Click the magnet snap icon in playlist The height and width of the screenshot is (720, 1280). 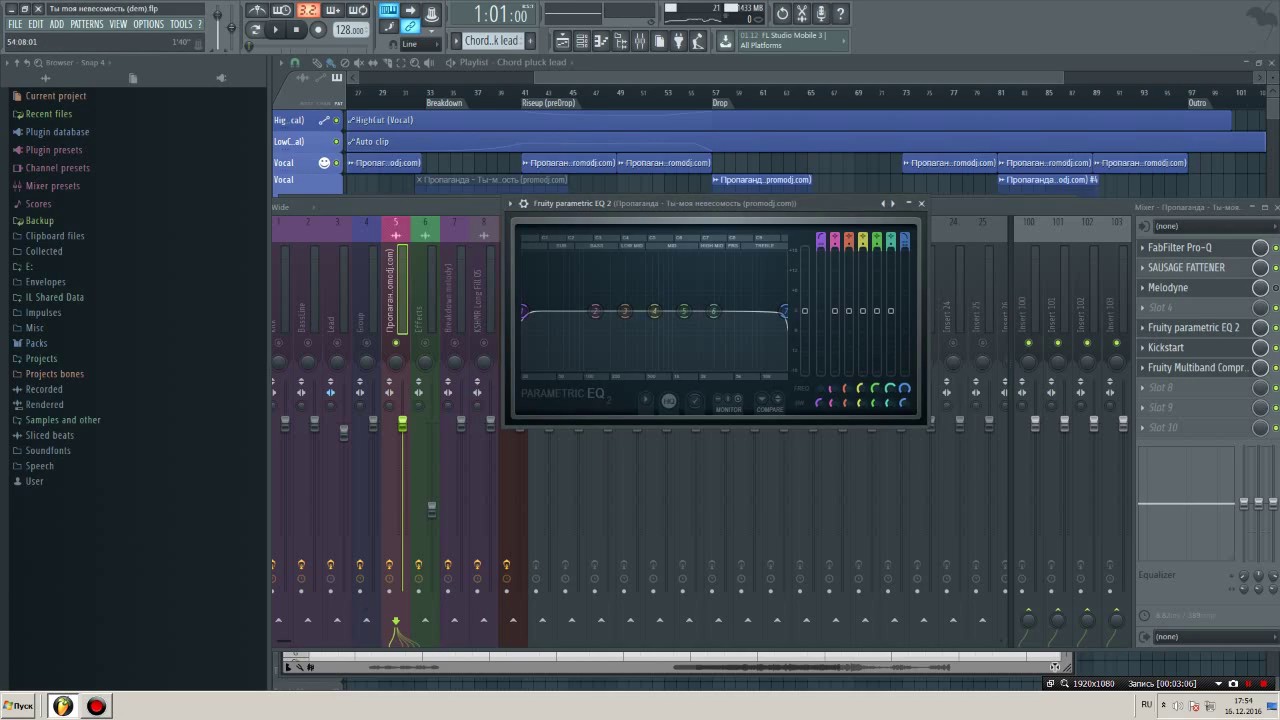[295, 62]
